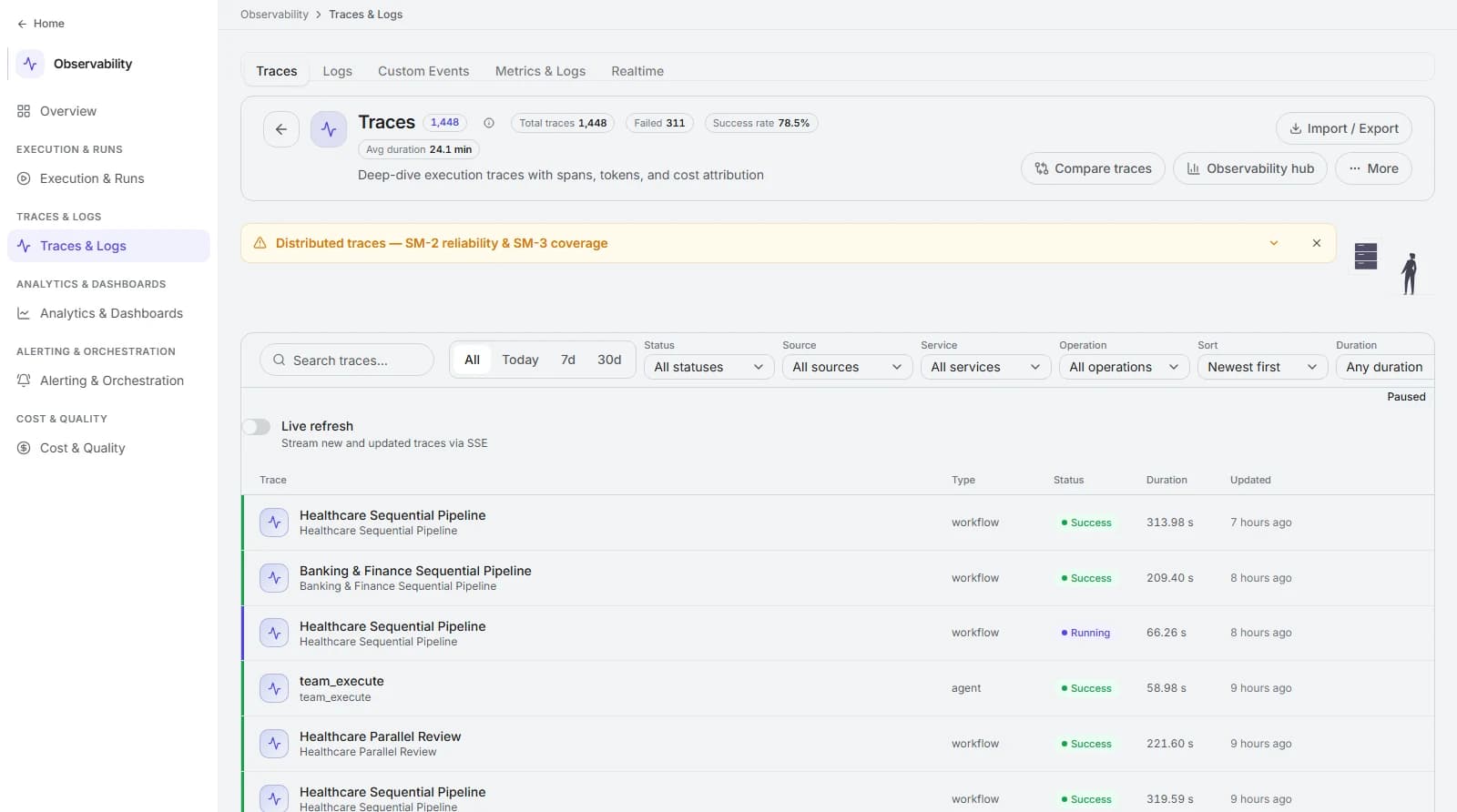Click the search magnifier icon in traces search
1457x812 pixels.
pyautogui.click(x=280, y=360)
